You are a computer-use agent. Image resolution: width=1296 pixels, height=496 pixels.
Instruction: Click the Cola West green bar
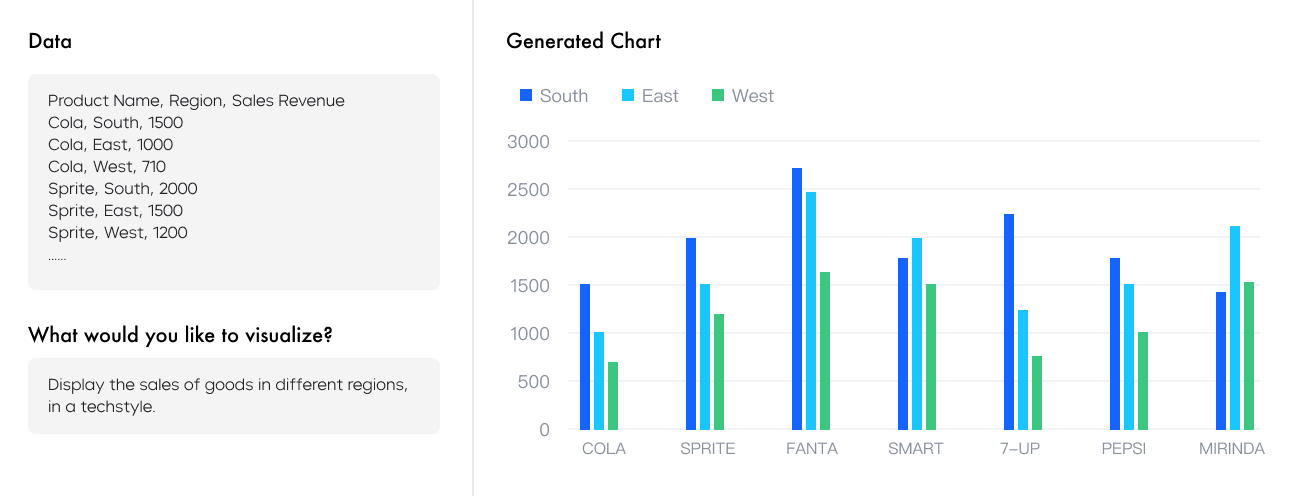pyautogui.click(x=613, y=395)
